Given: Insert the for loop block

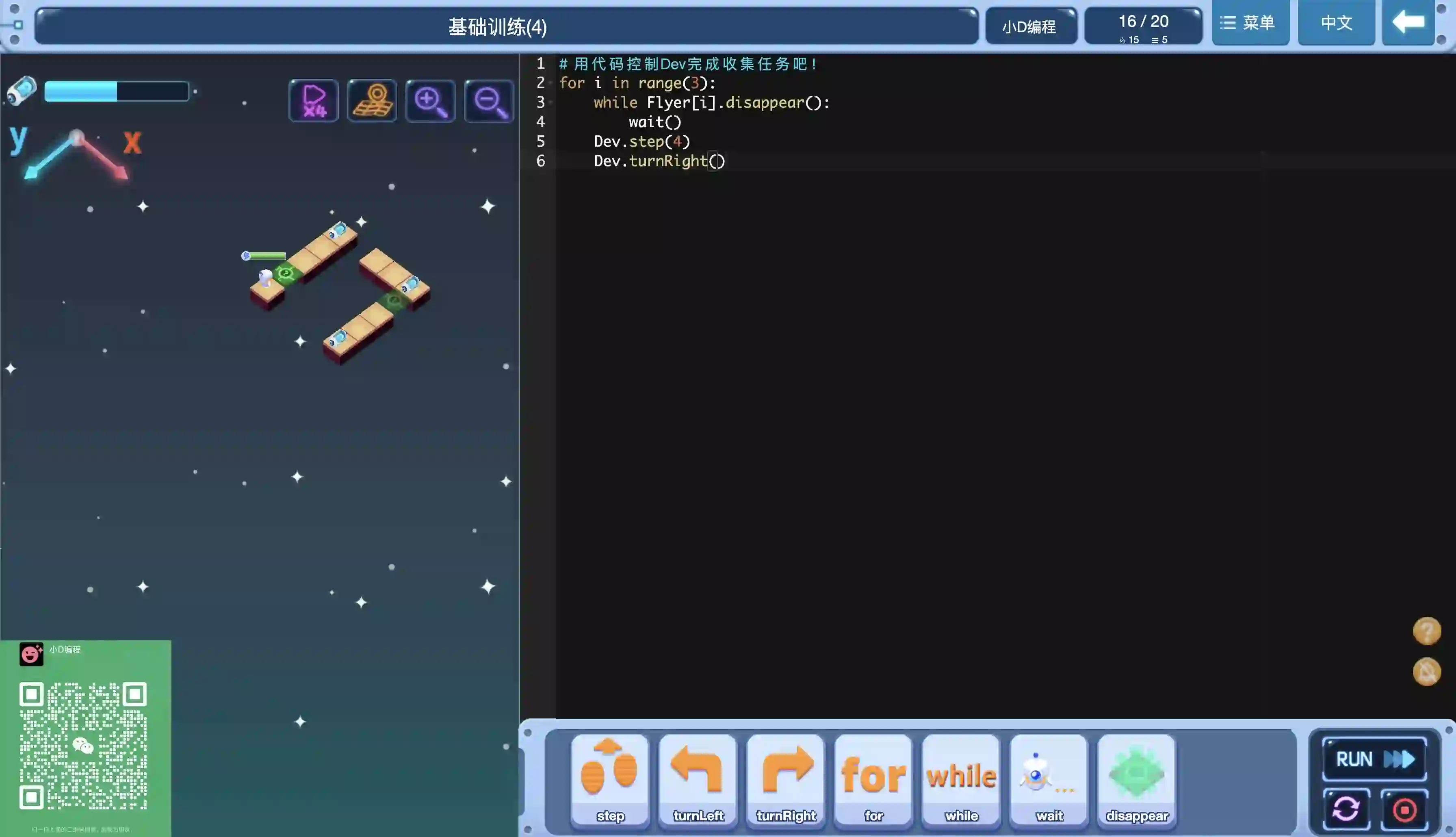Looking at the screenshot, I should tap(873, 780).
